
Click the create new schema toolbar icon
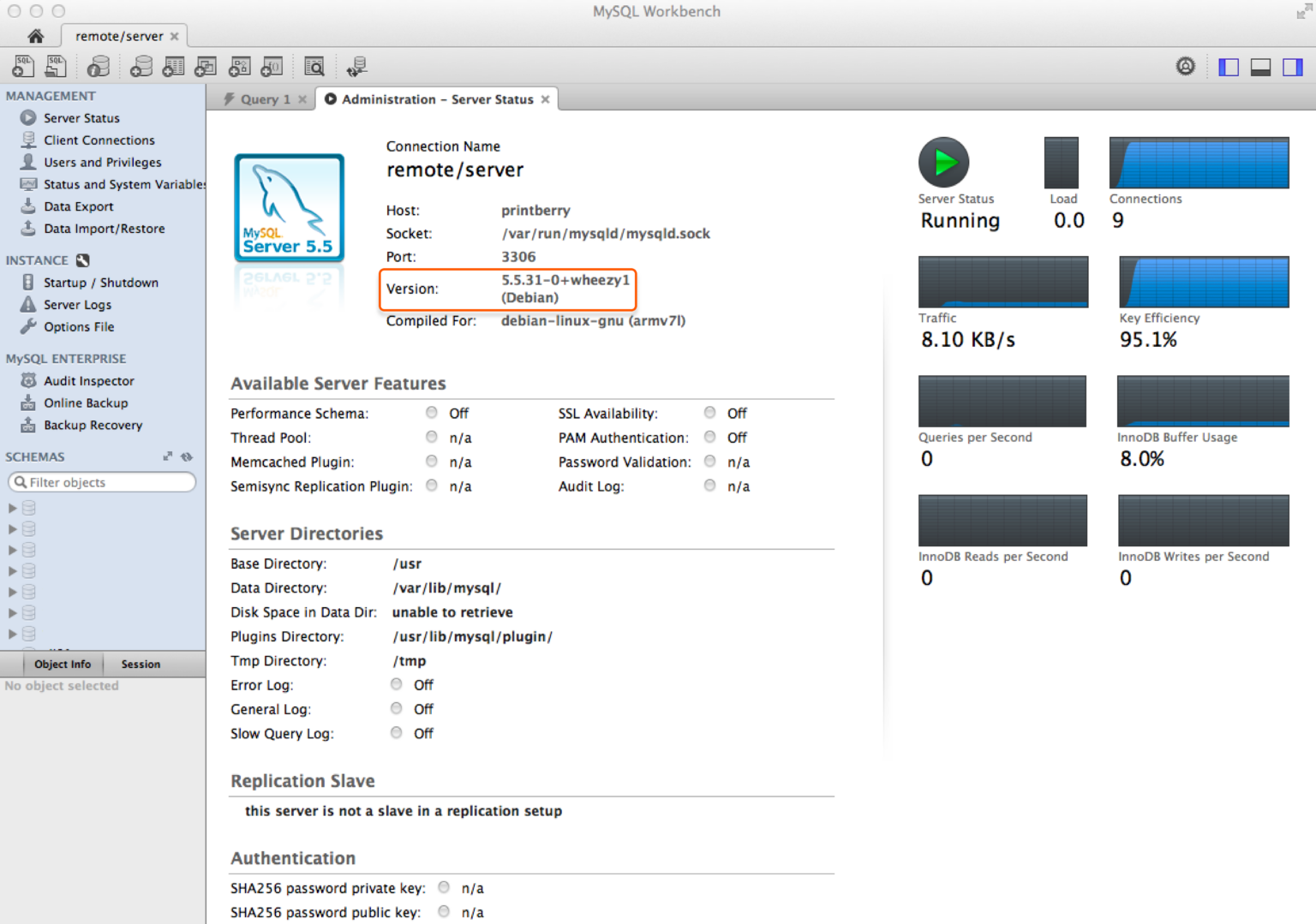tap(141, 66)
